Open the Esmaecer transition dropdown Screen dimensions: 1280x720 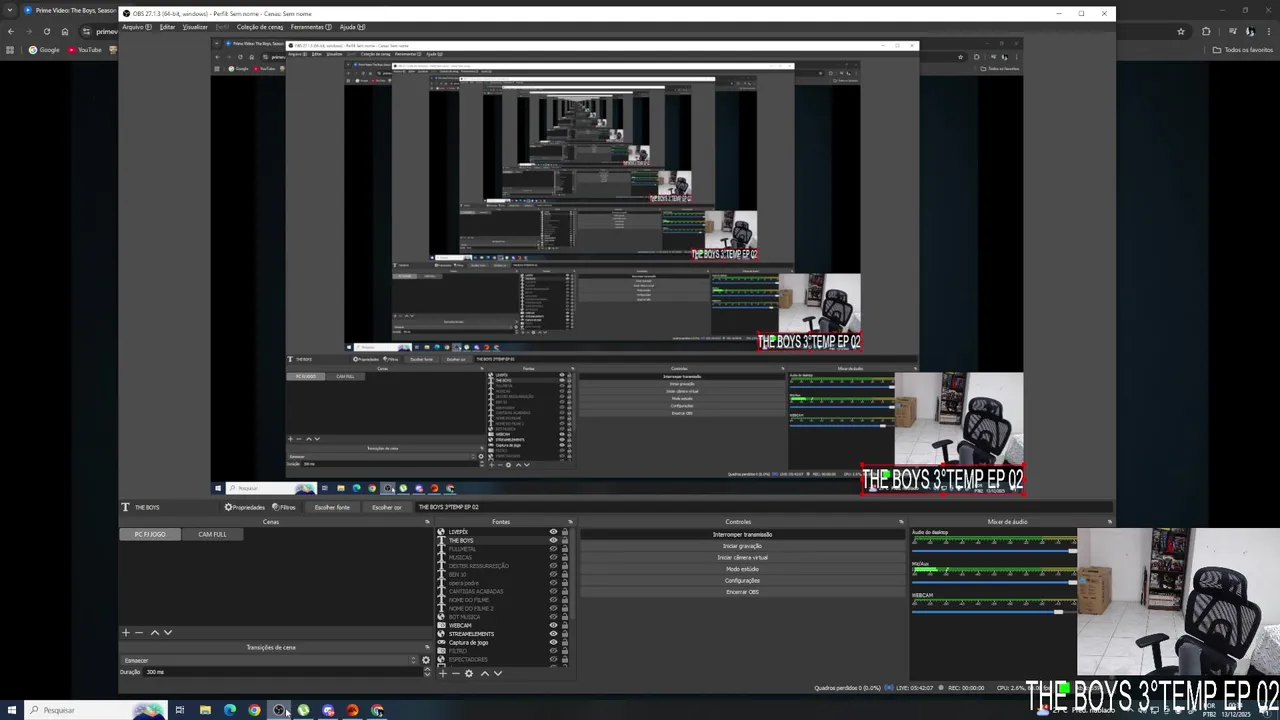269,660
